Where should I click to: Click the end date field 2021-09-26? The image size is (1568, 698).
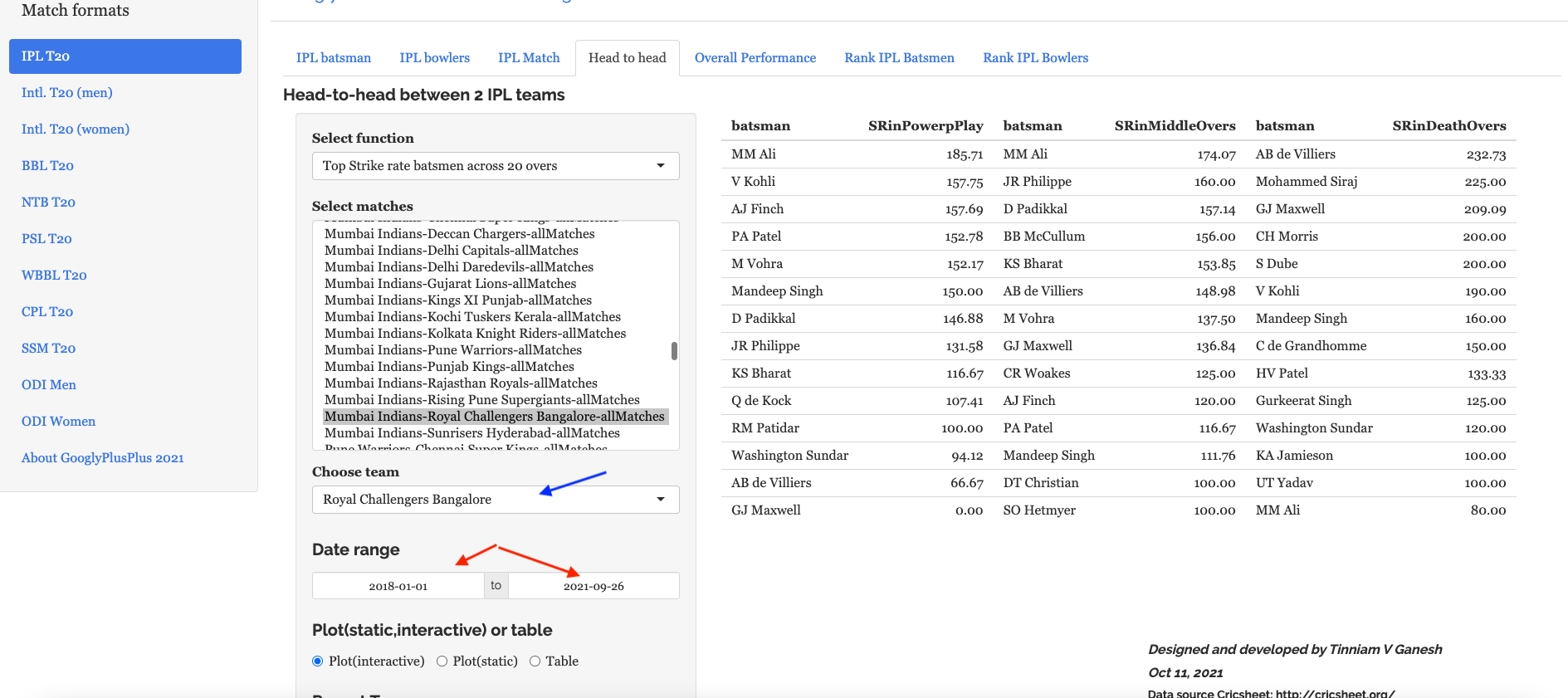(x=593, y=586)
